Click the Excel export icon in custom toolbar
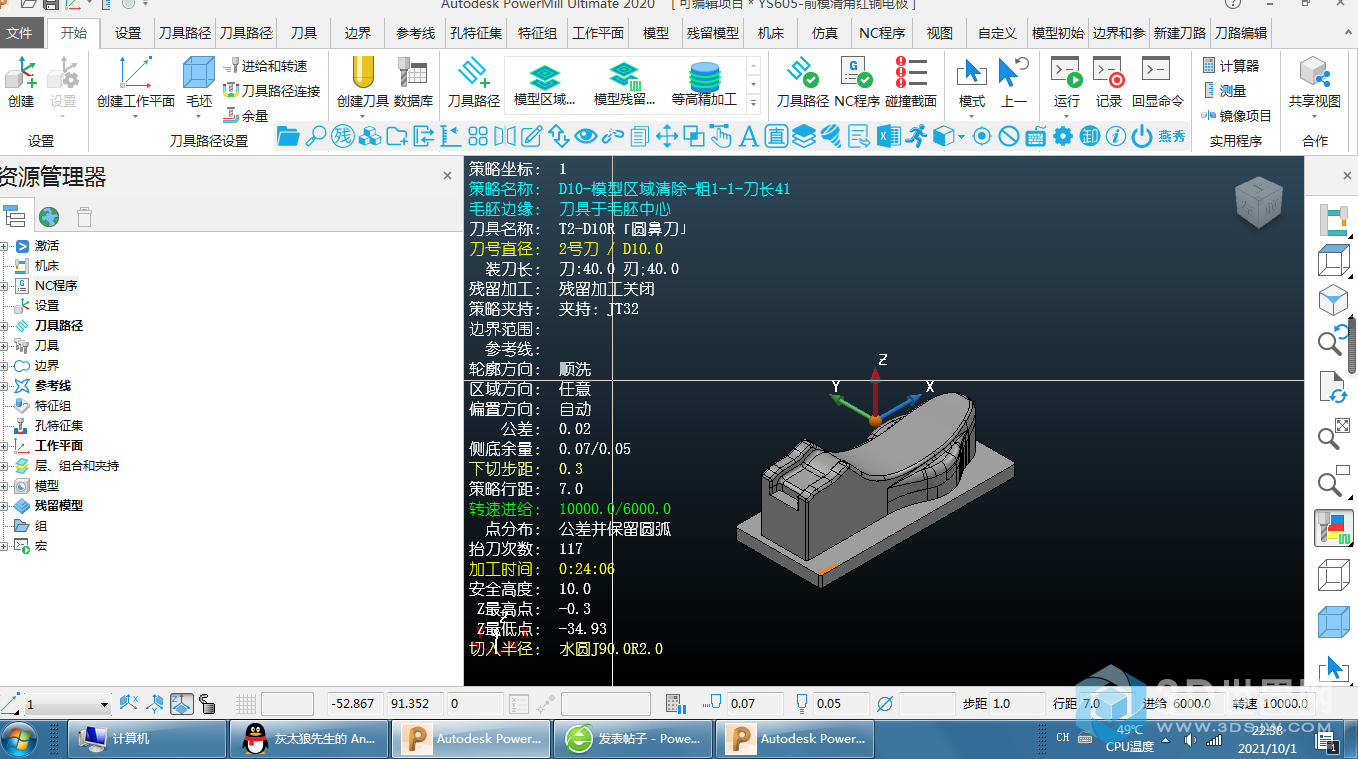This screenshot has height=759, width=1358. coord(890,136)
